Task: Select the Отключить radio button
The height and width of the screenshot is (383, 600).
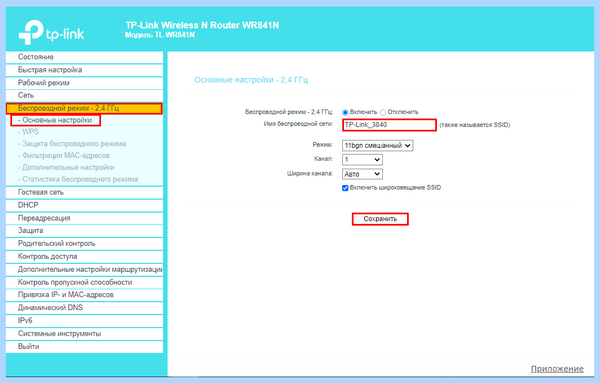Action: [383, 112]
